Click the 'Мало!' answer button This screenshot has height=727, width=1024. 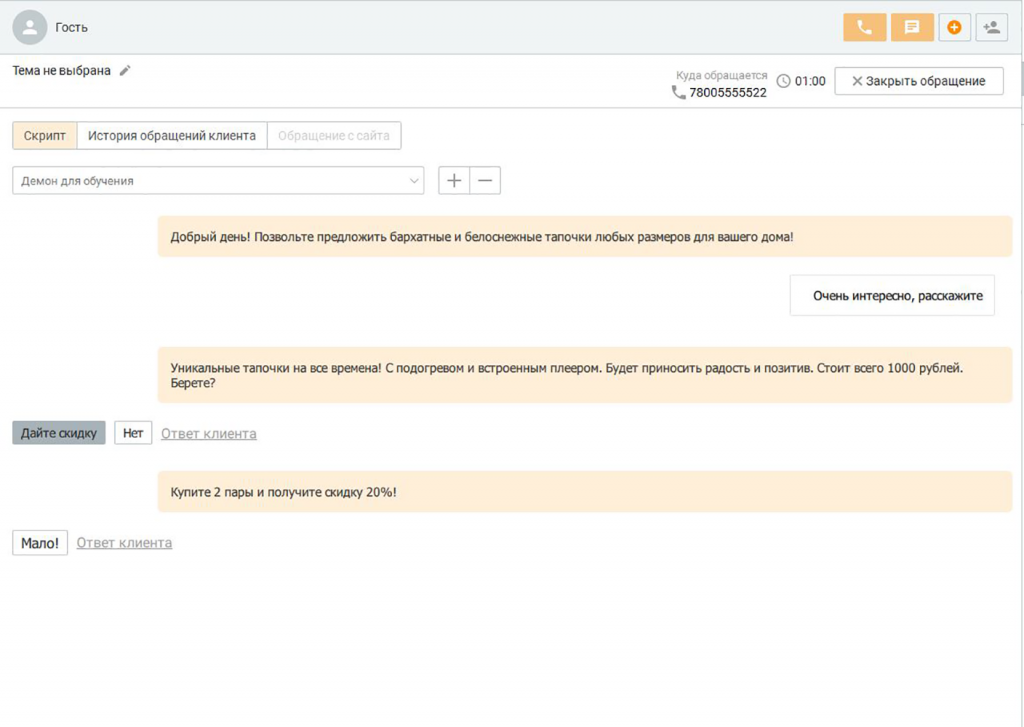[x=40, y=543]
